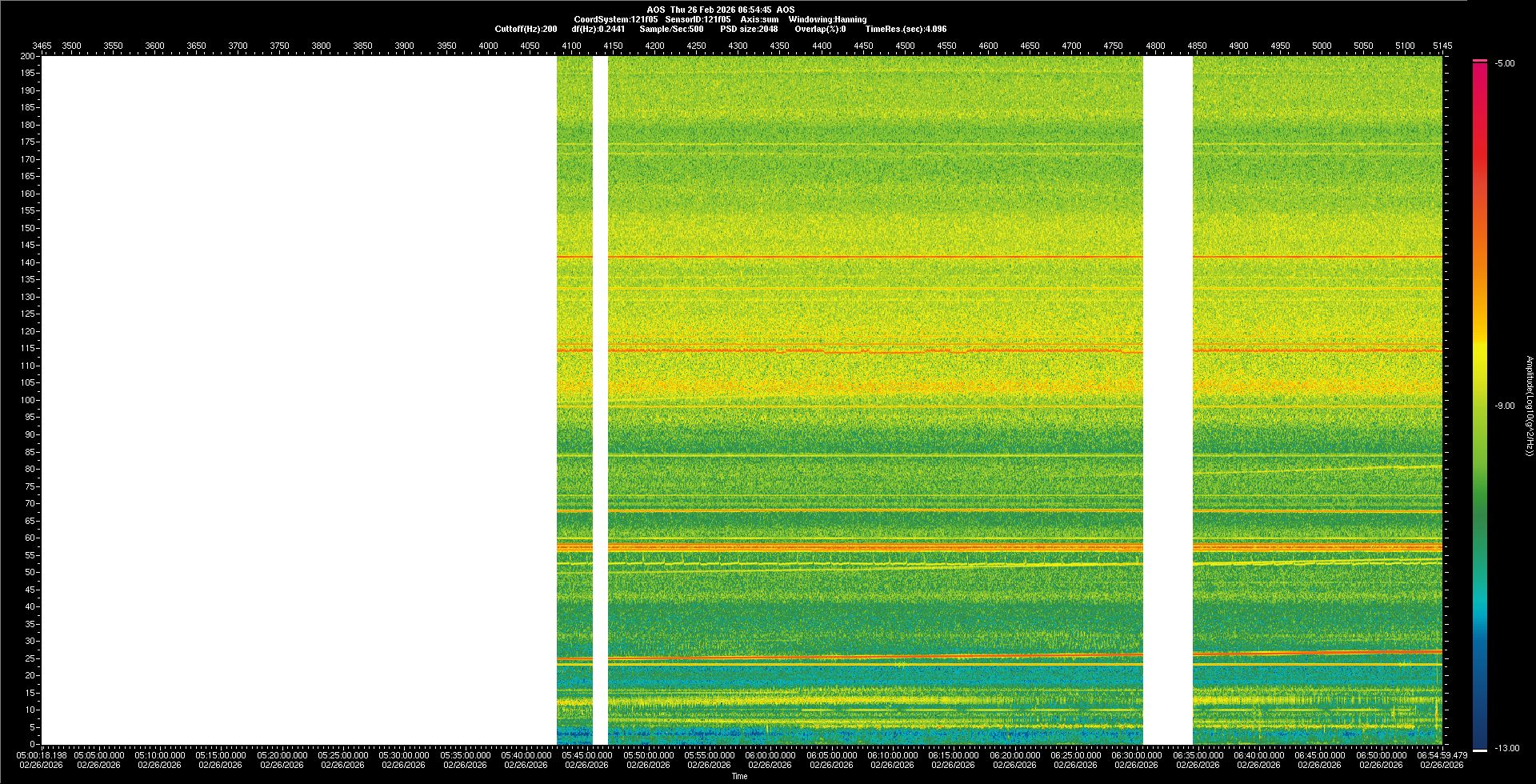Click the -5.00 colorbar maximum label

[x=1505, y=63]
